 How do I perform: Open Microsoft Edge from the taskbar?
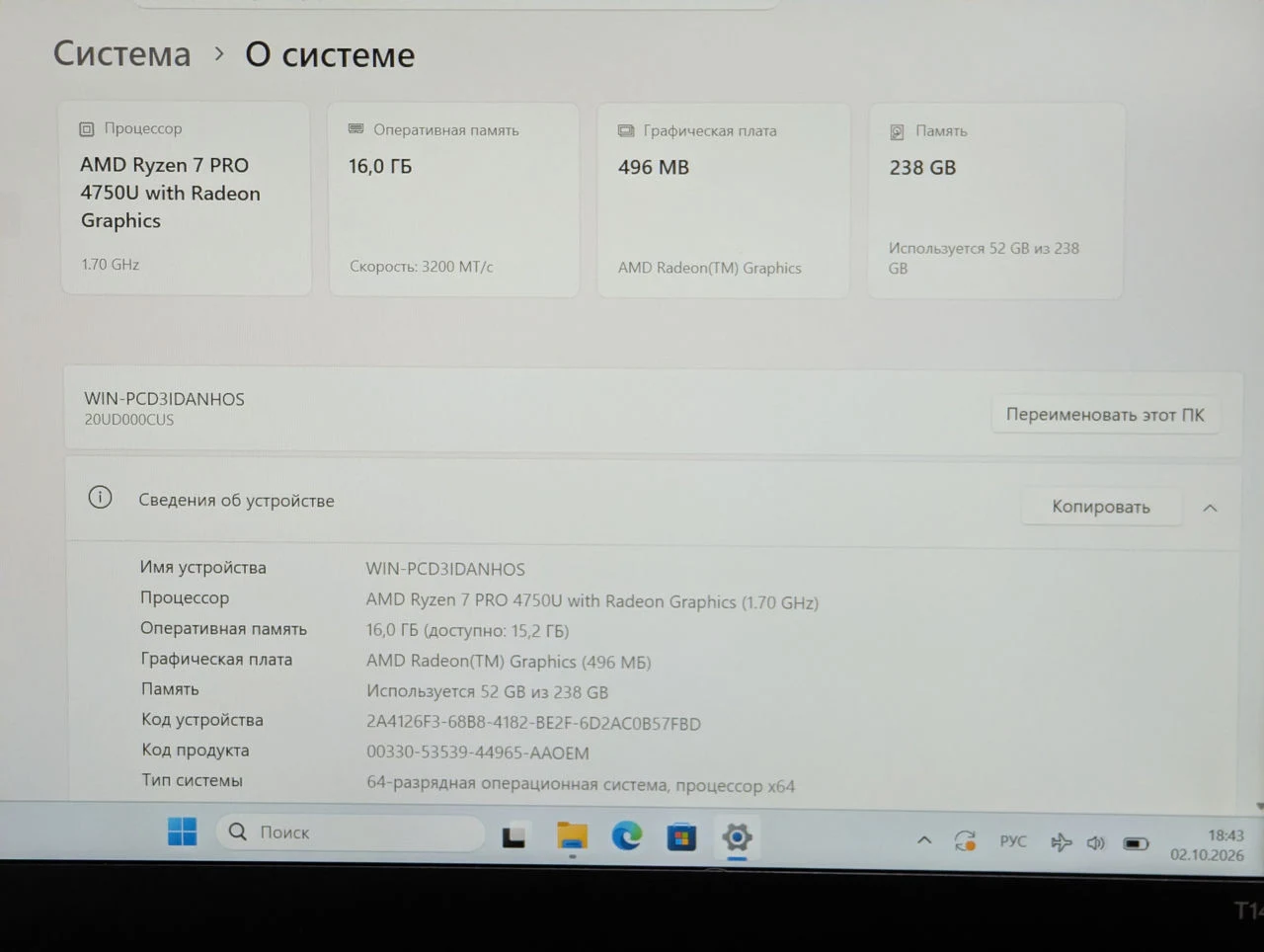tap(627, 837)
